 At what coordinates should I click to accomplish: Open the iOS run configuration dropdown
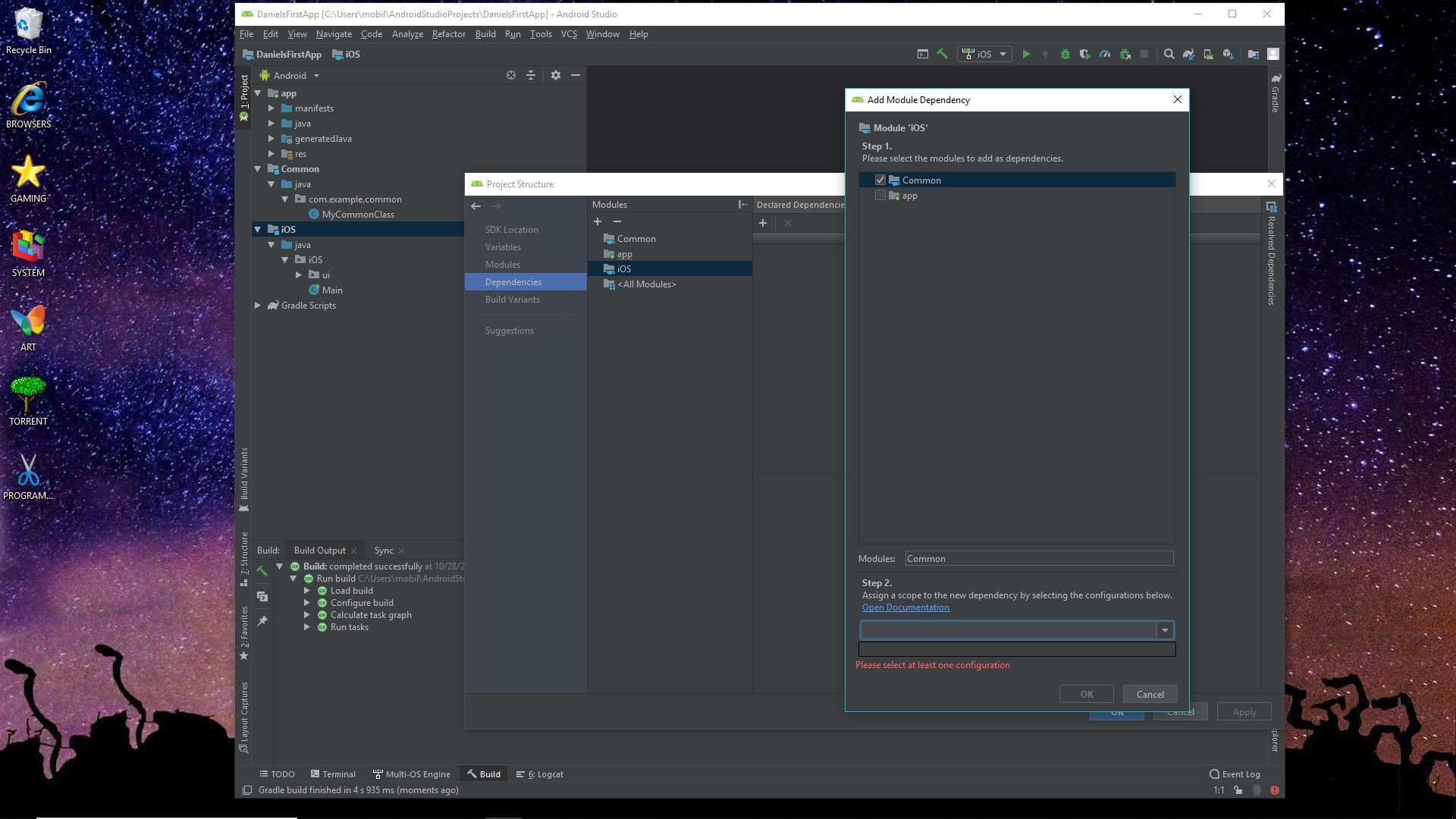[984, 54]
